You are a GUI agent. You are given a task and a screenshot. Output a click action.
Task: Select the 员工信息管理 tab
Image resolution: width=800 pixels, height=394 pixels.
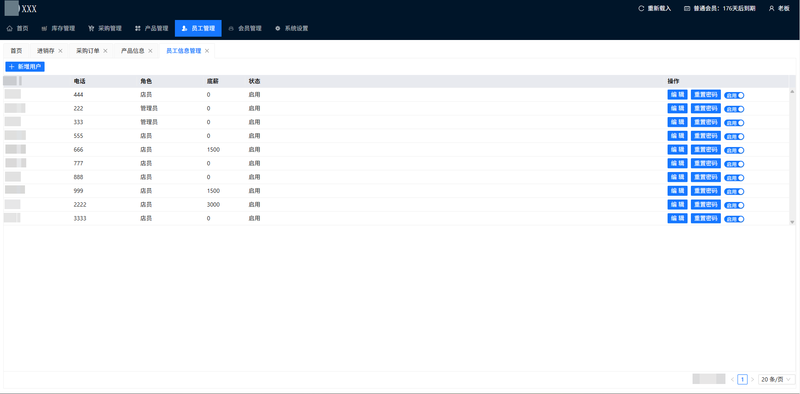184,51
